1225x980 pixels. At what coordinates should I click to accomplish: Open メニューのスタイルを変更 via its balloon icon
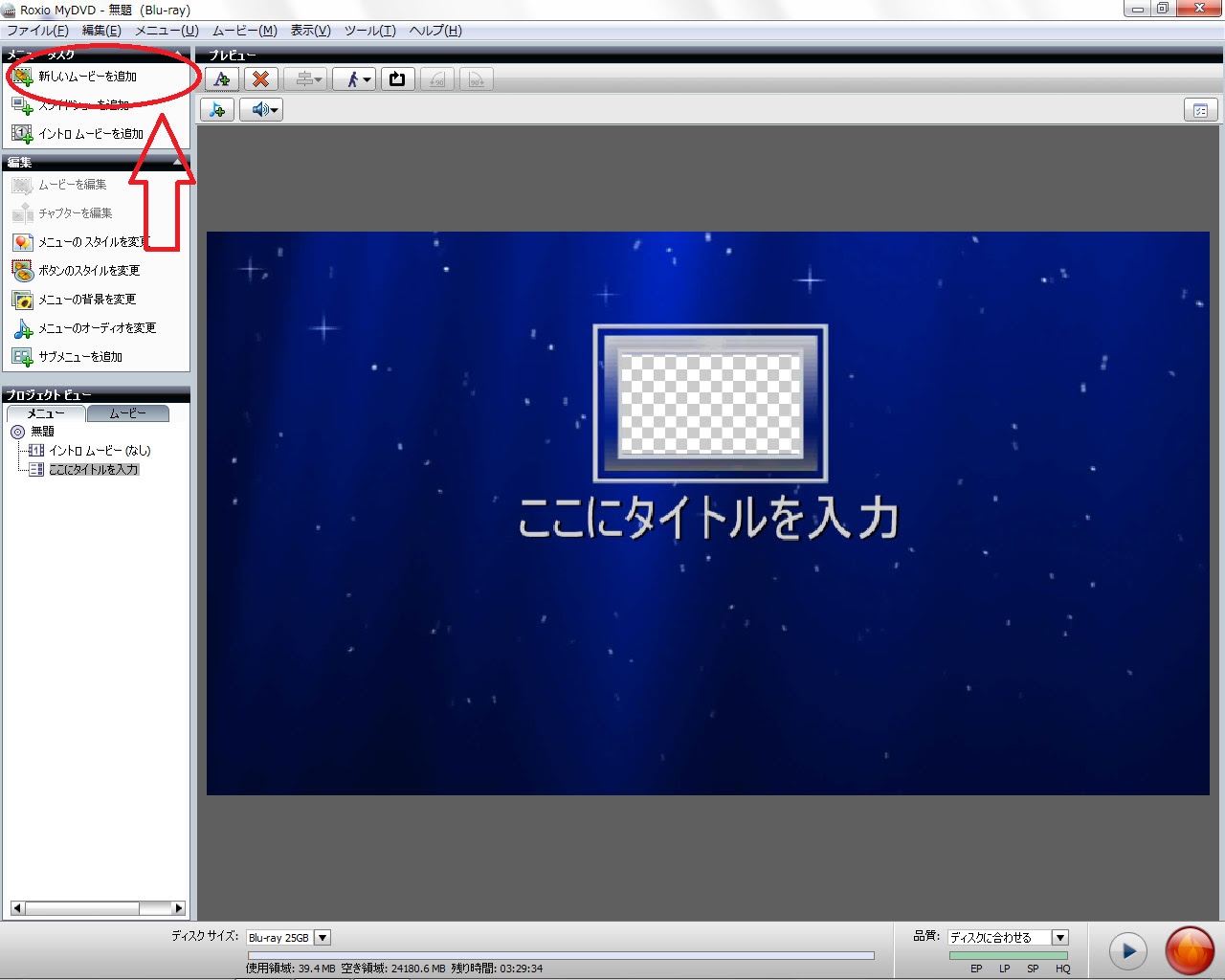(22, 242)
